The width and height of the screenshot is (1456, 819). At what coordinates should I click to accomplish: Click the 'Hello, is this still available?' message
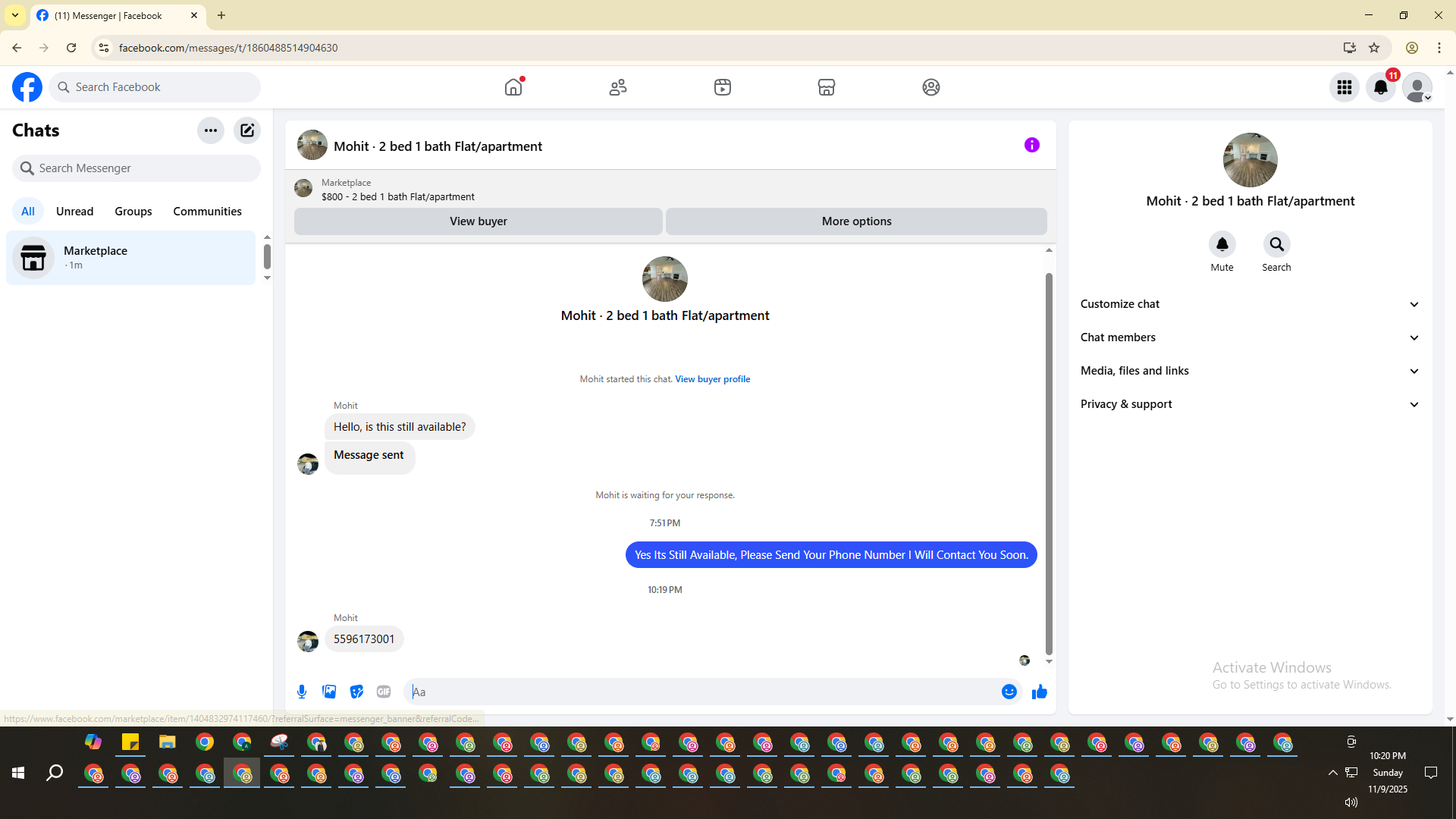tap(400, 427)
